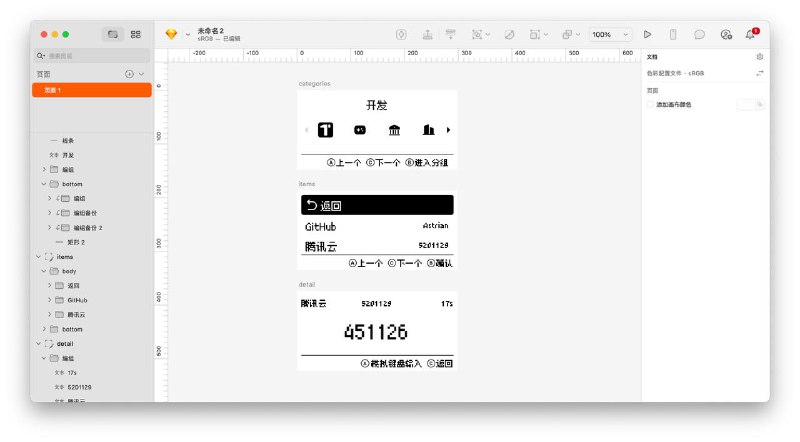Collapse the pages list chevron
The image size is (800, 442).
[x=141, y=74]
